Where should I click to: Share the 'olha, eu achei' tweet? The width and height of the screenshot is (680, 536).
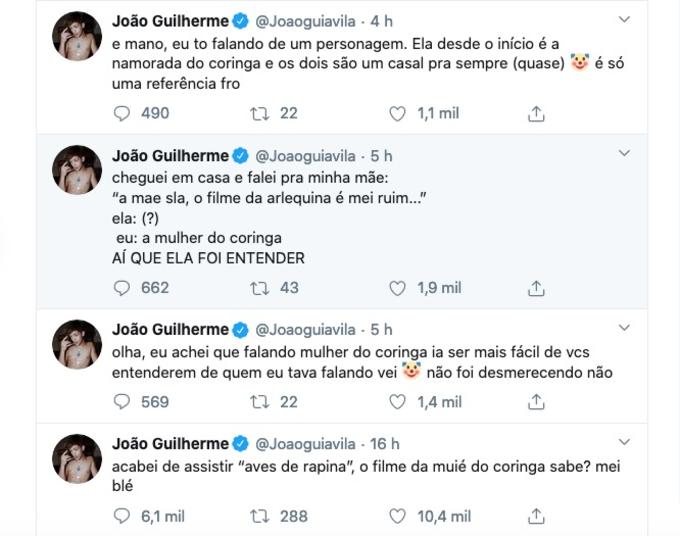coord(536,402)
